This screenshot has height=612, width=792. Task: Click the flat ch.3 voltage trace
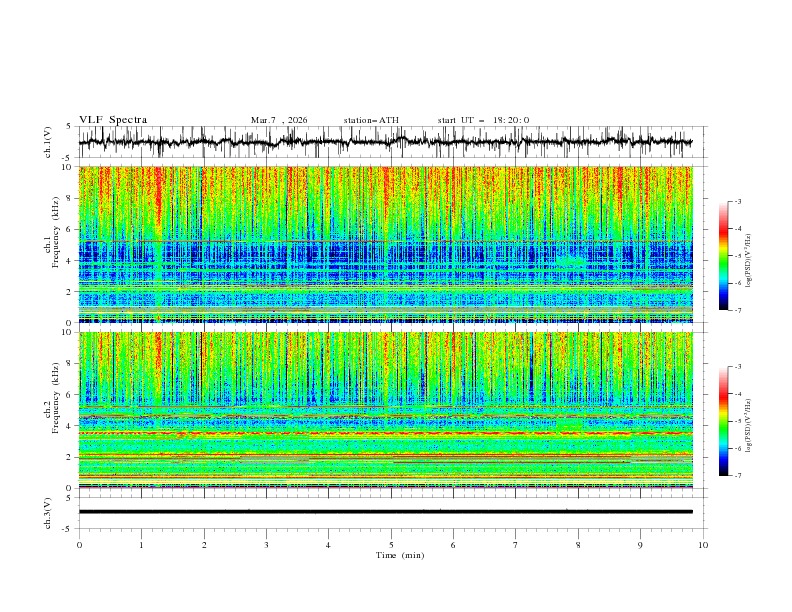385,512
